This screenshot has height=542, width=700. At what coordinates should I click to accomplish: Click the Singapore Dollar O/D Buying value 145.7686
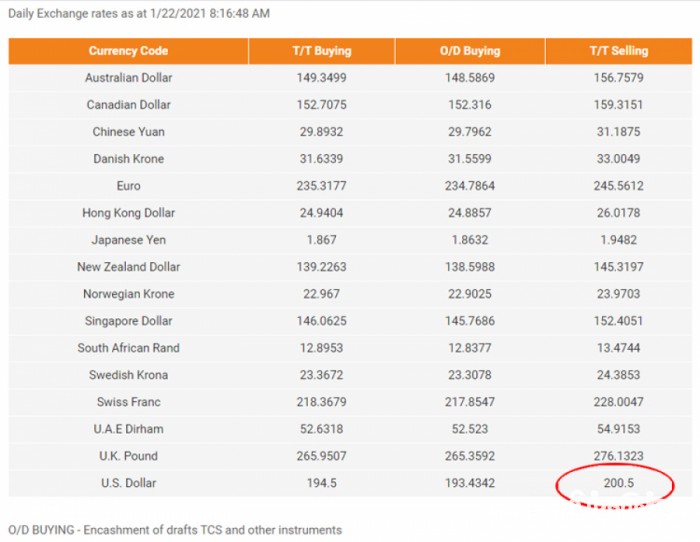[x=469, y=321]
